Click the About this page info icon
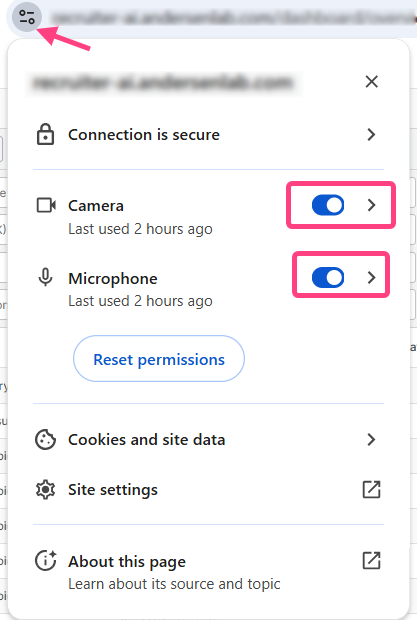 pyautogui.click(x=45, y=560)
